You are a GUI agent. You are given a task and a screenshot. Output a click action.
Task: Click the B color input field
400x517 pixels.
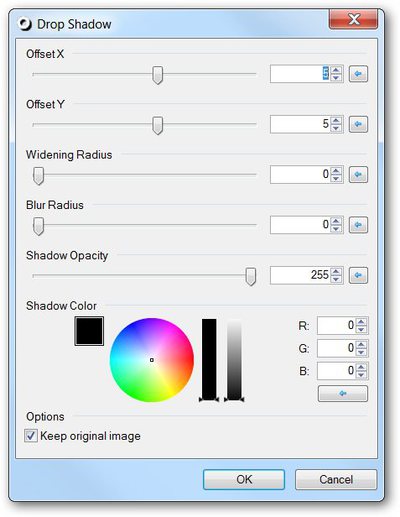[336, 371]
